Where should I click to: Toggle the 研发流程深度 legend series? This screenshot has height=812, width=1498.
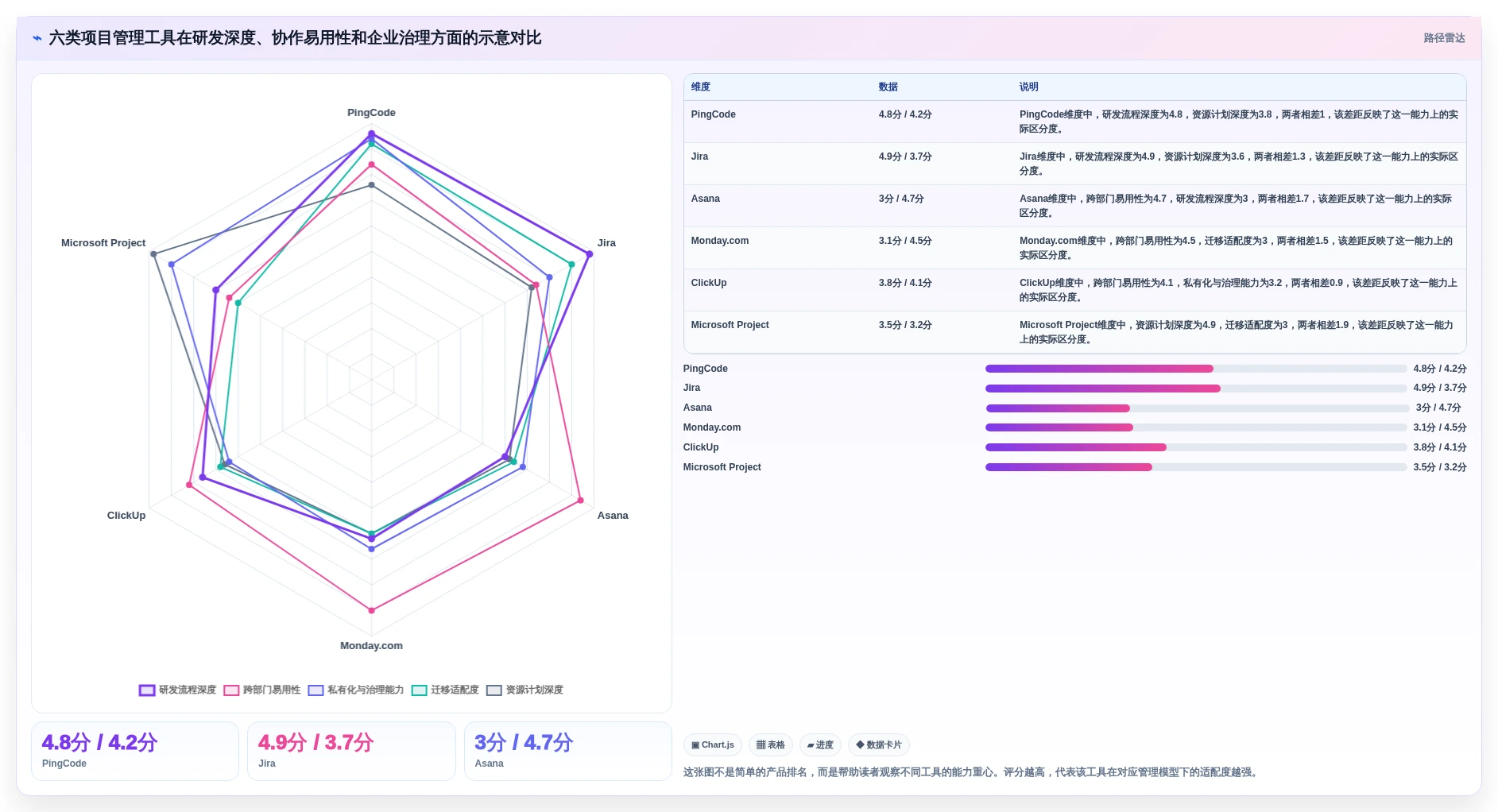[178, 690]
